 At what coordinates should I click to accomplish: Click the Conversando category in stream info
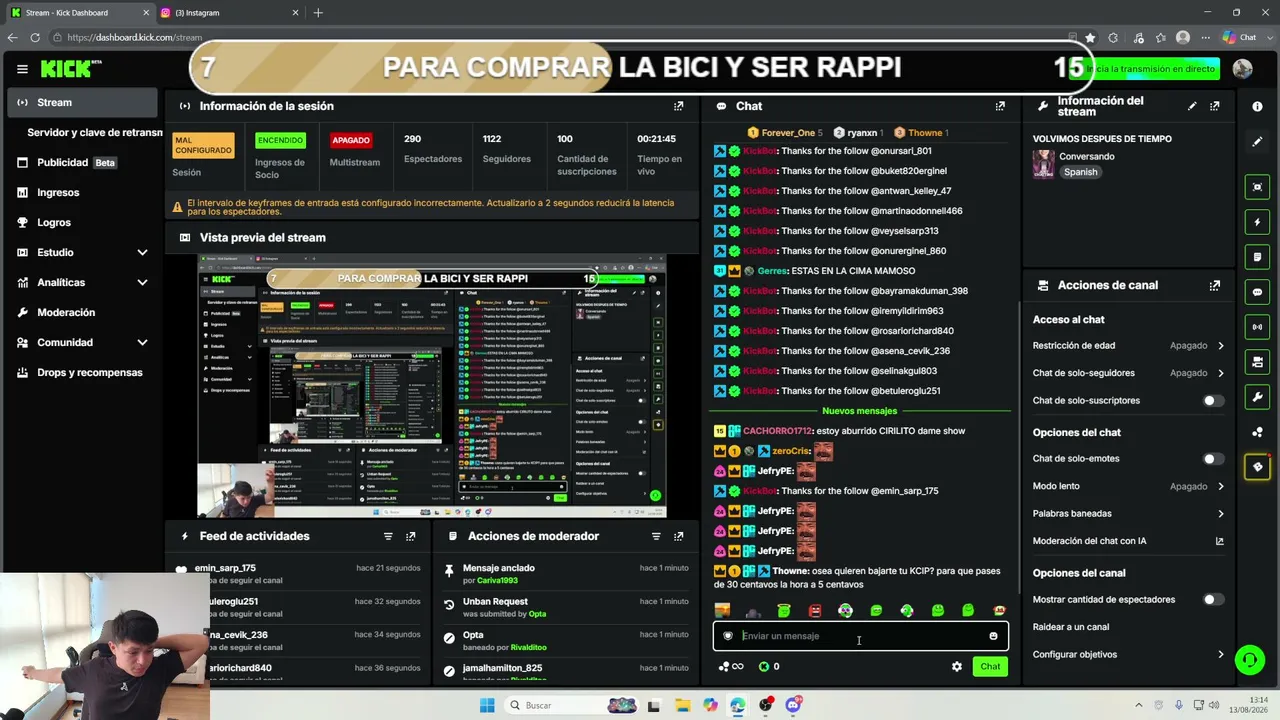coord(1087,157)
